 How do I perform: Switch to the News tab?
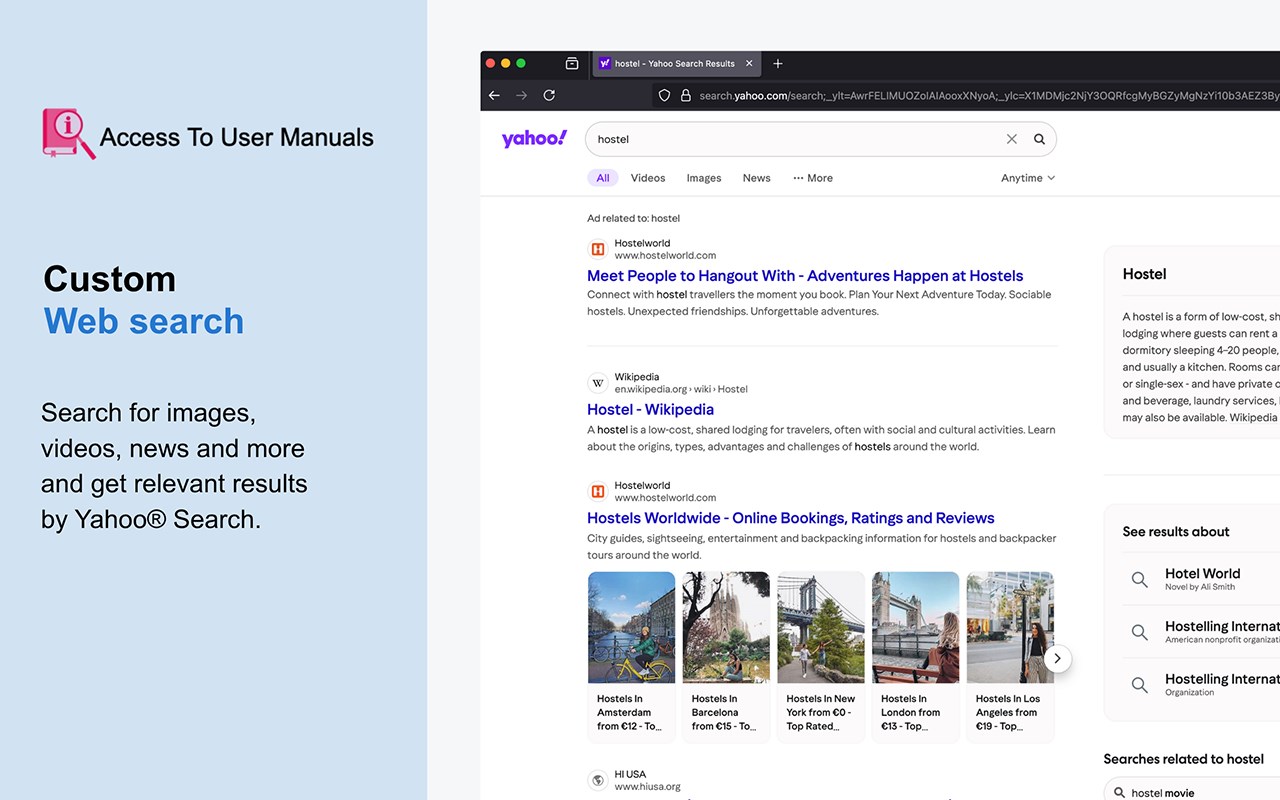pos(756,178)
